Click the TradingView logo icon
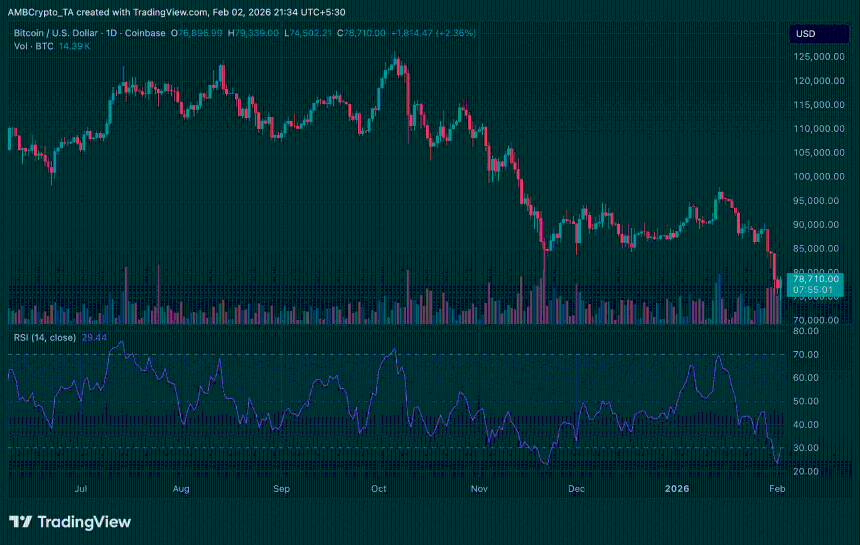Viewport: 860px width, 545px height. [x=21, y=522]
